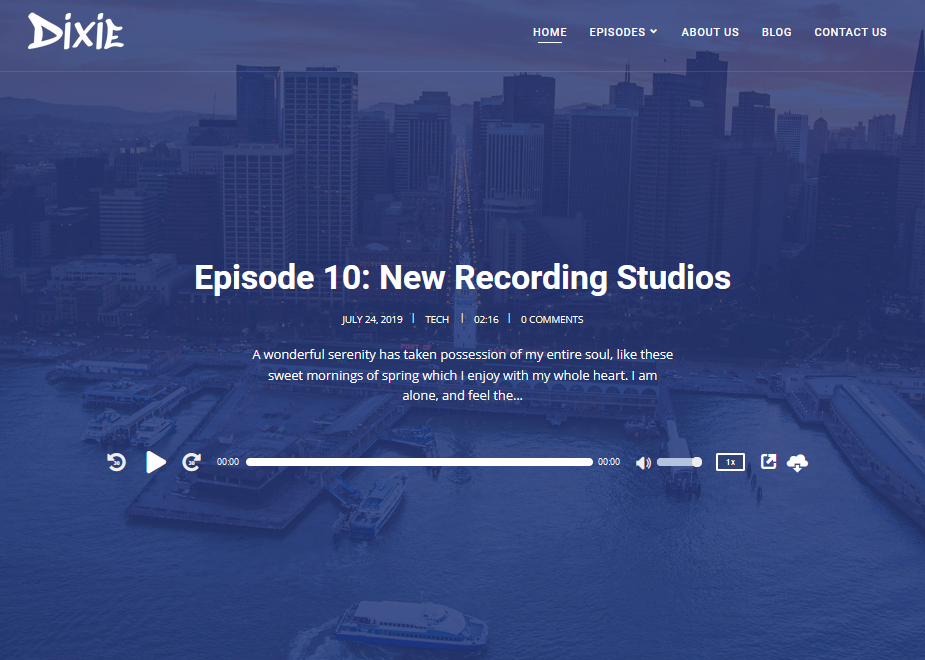Open the About Us page
The image size is (925, 660).
tap(710, 32)
